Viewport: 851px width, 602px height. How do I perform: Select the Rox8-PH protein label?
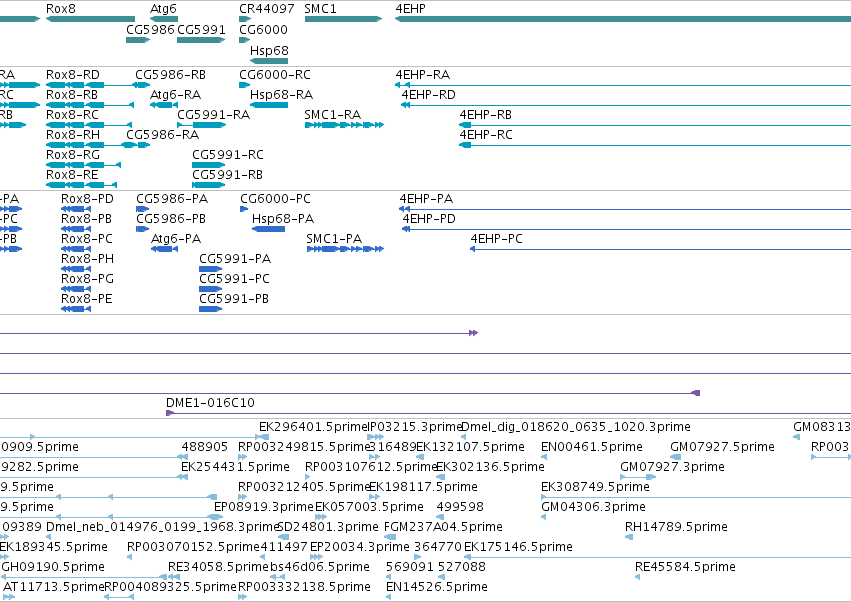87,259
